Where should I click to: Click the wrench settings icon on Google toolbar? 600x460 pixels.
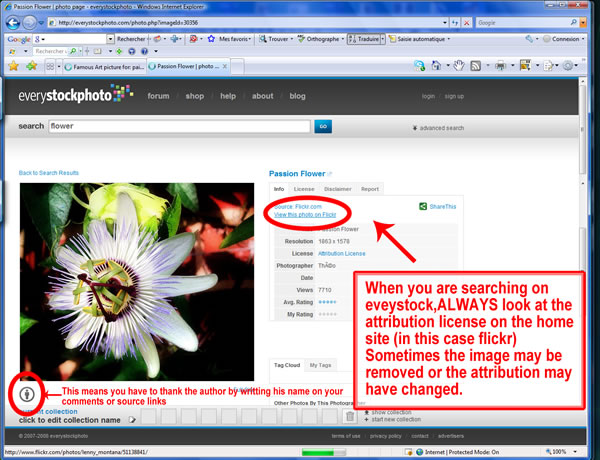pyautogui.click(x=529, y=39)
